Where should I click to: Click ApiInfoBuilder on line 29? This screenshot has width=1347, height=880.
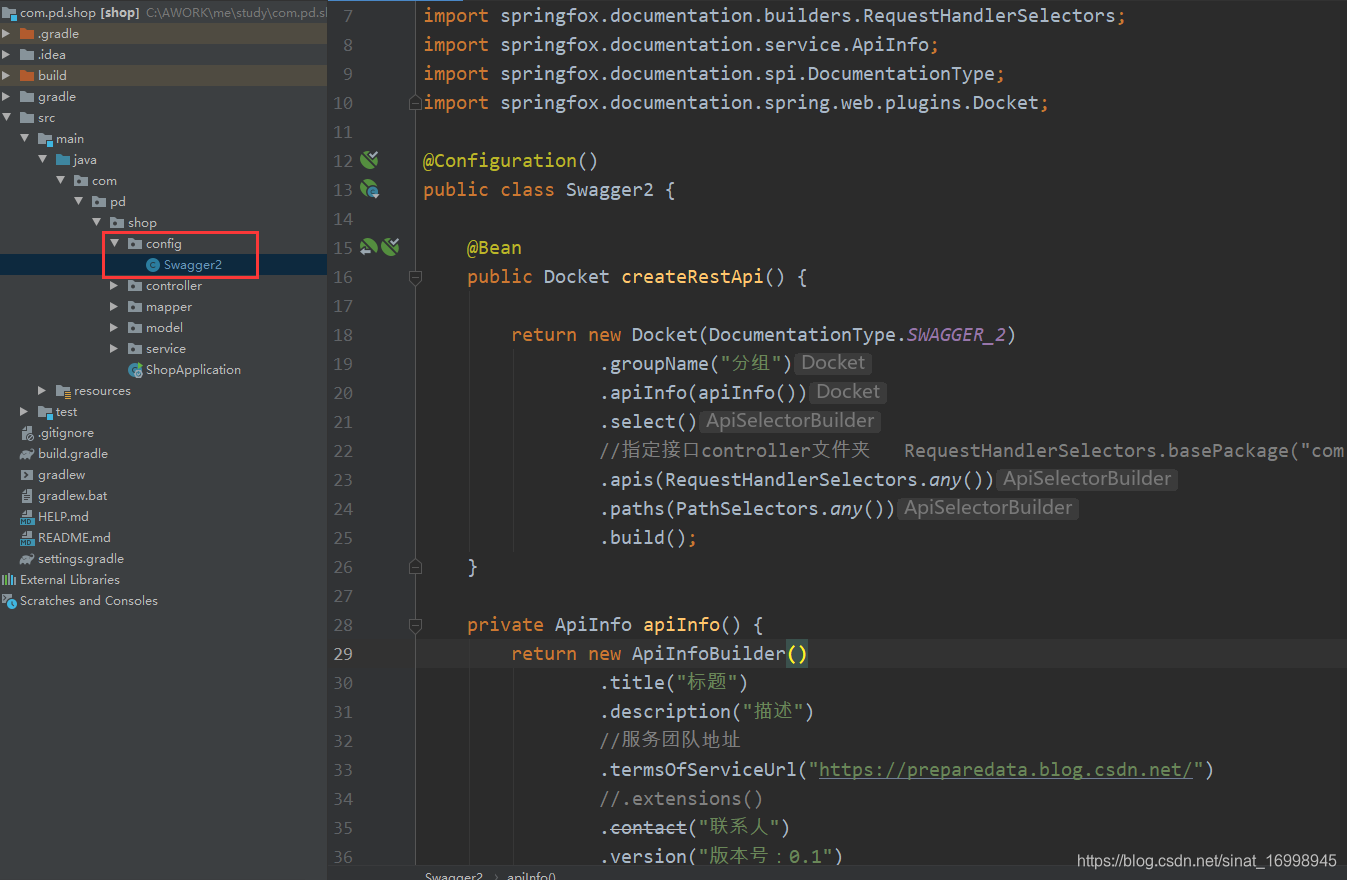pos(709,653)
